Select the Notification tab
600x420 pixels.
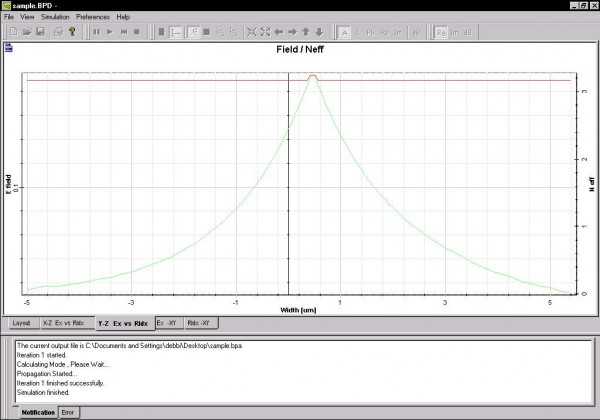point(38,412)
